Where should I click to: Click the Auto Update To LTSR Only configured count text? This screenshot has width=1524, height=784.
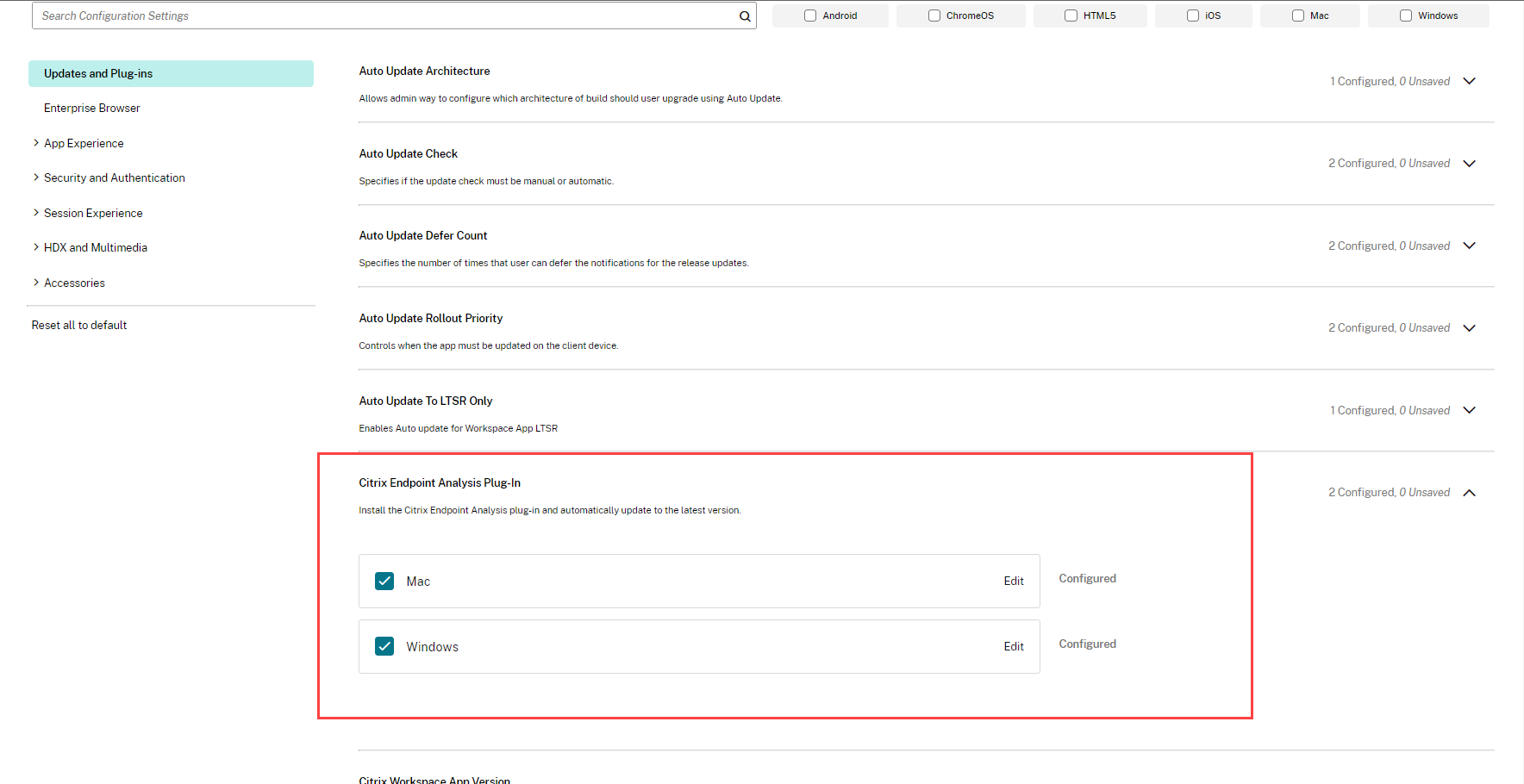(x=1390, y=411)
